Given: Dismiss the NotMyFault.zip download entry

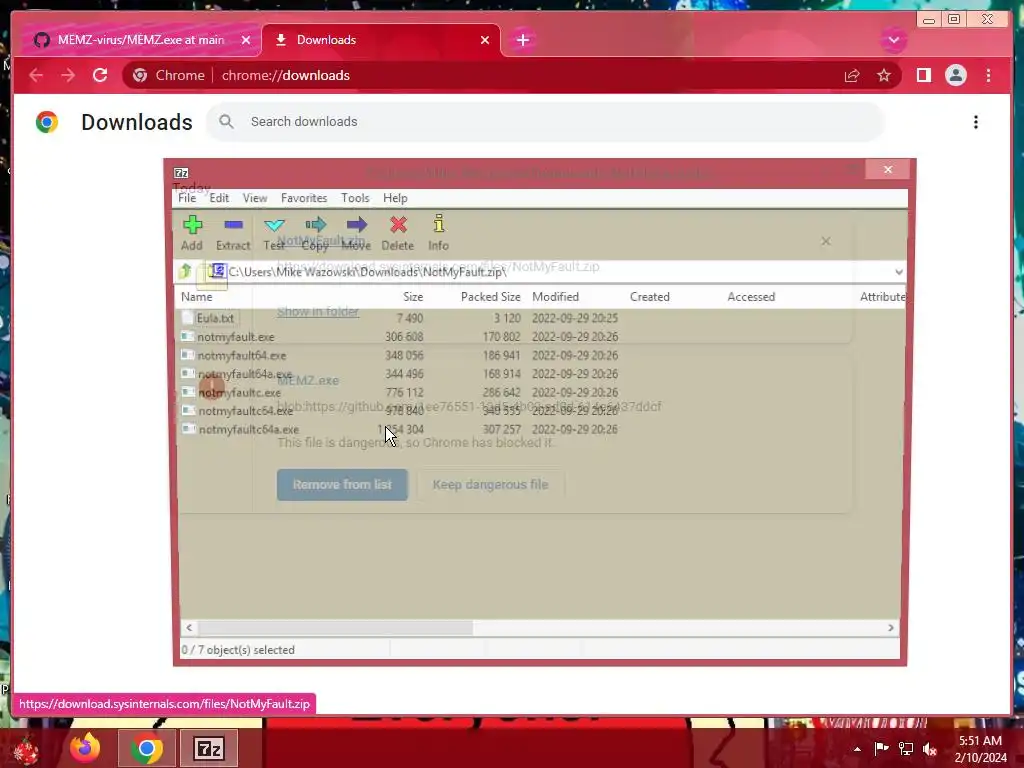Looking at the screenshot, I should 825,241.
